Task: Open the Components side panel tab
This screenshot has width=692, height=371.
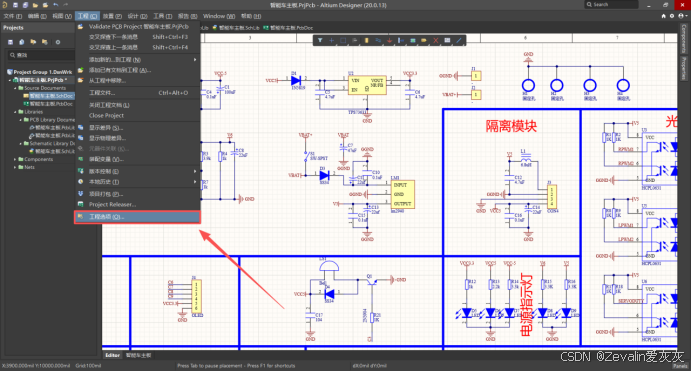Action: tap(684, 39)
